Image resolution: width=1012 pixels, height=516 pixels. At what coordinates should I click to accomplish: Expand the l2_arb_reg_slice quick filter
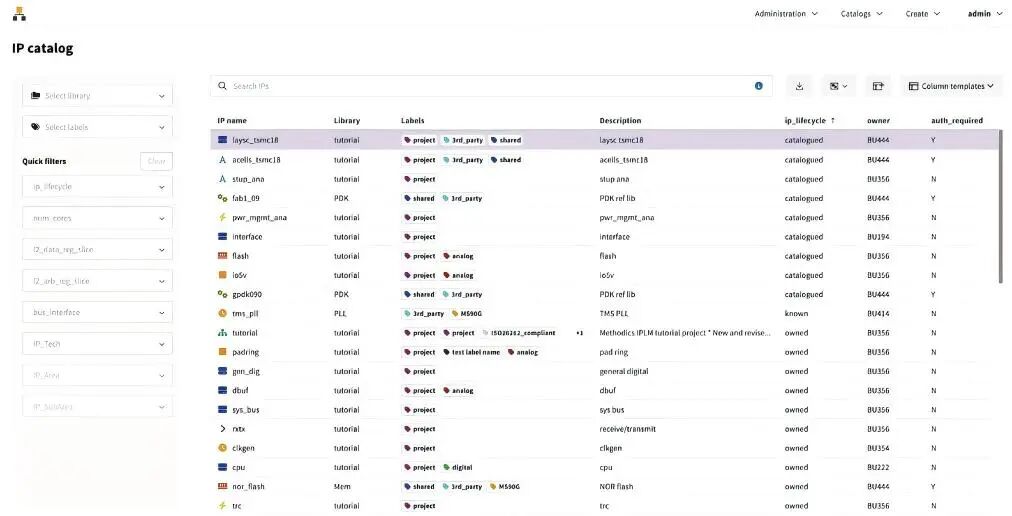pos(97,281)
